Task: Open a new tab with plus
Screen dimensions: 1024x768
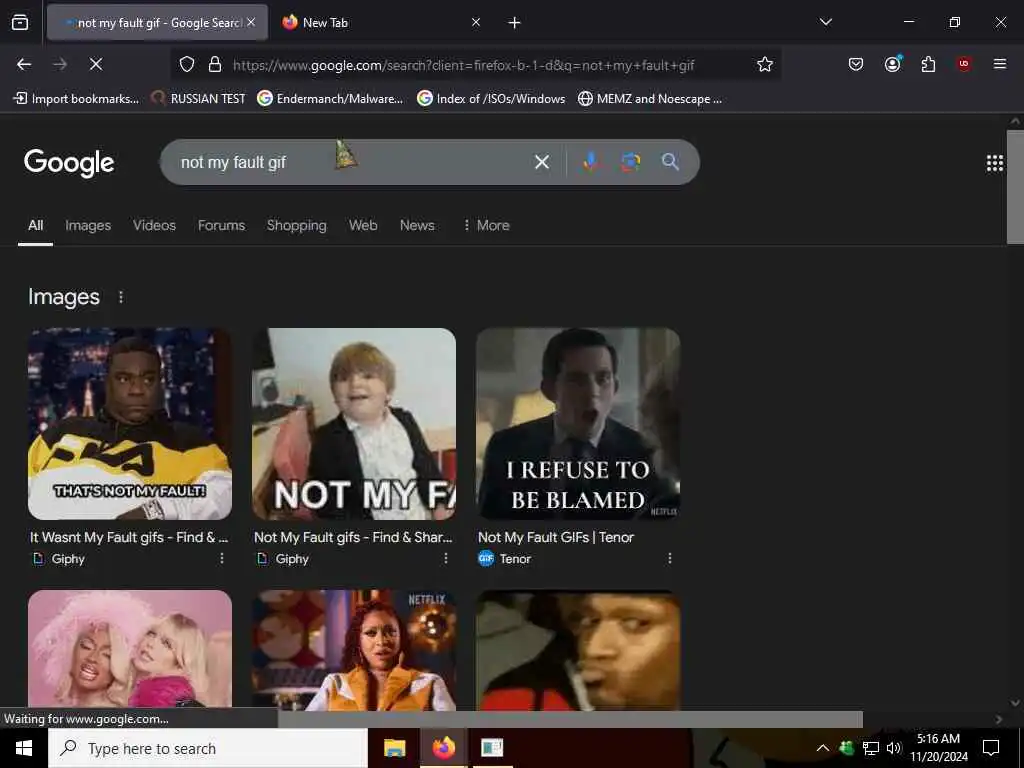Action: pos(515,23)
